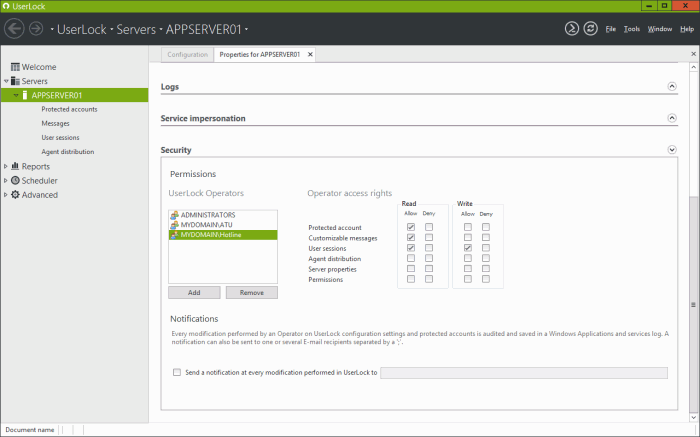Open User sessions in sidebar

coord(60,137)
